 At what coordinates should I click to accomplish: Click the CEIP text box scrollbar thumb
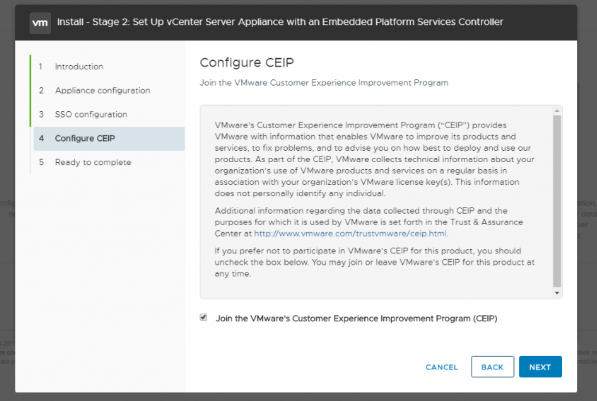(557, 201)
